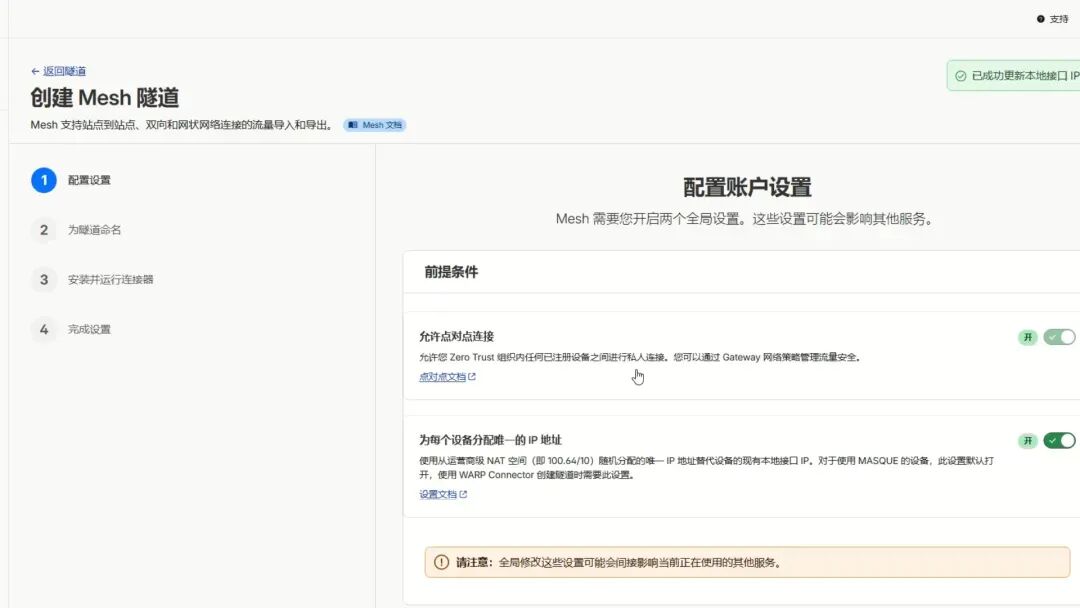Select step 4 完成设置
Image resolution: width=1080 pixels, height=608 pixels.
pos(89,329)
